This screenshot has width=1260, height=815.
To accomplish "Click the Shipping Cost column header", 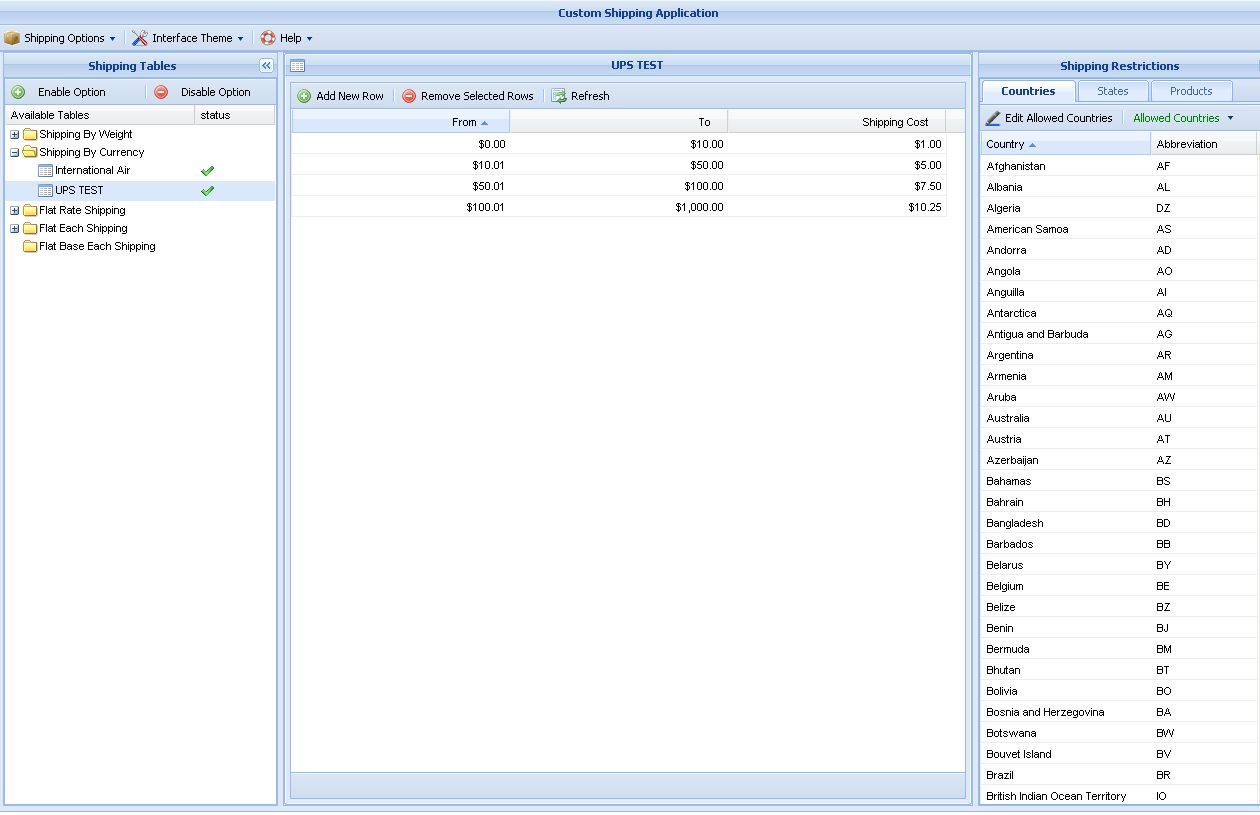I will (837, 122).
